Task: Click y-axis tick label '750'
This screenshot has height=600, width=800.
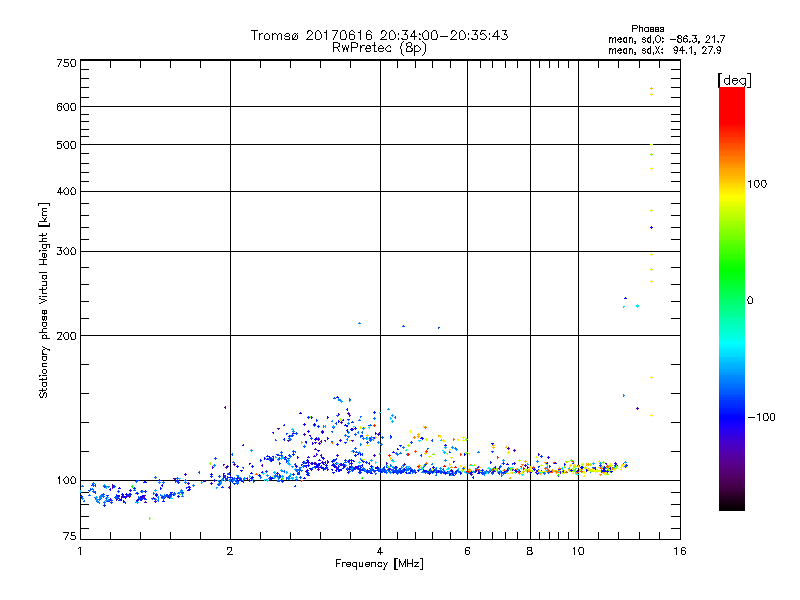Action: tap(66, 63)
